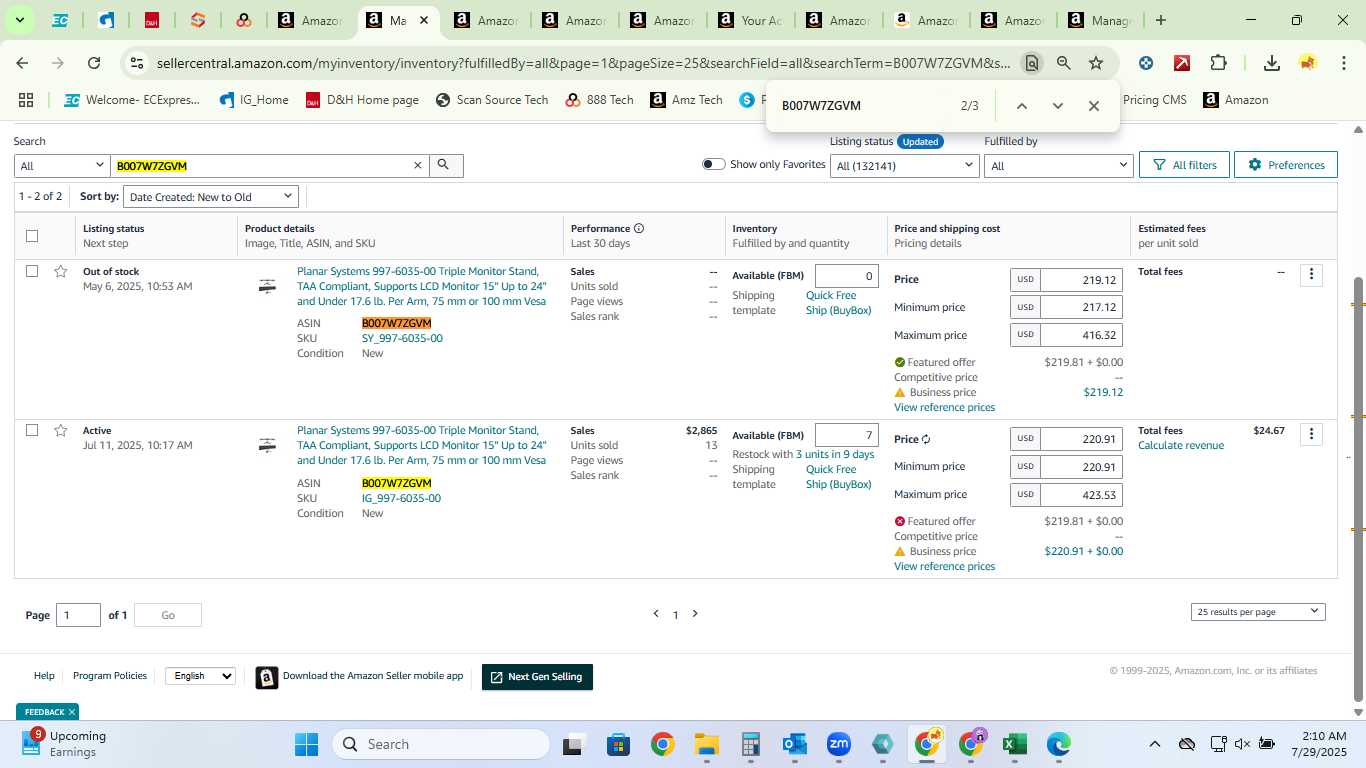
Task: Open the English language dropdown
Action: click(200, 676)
